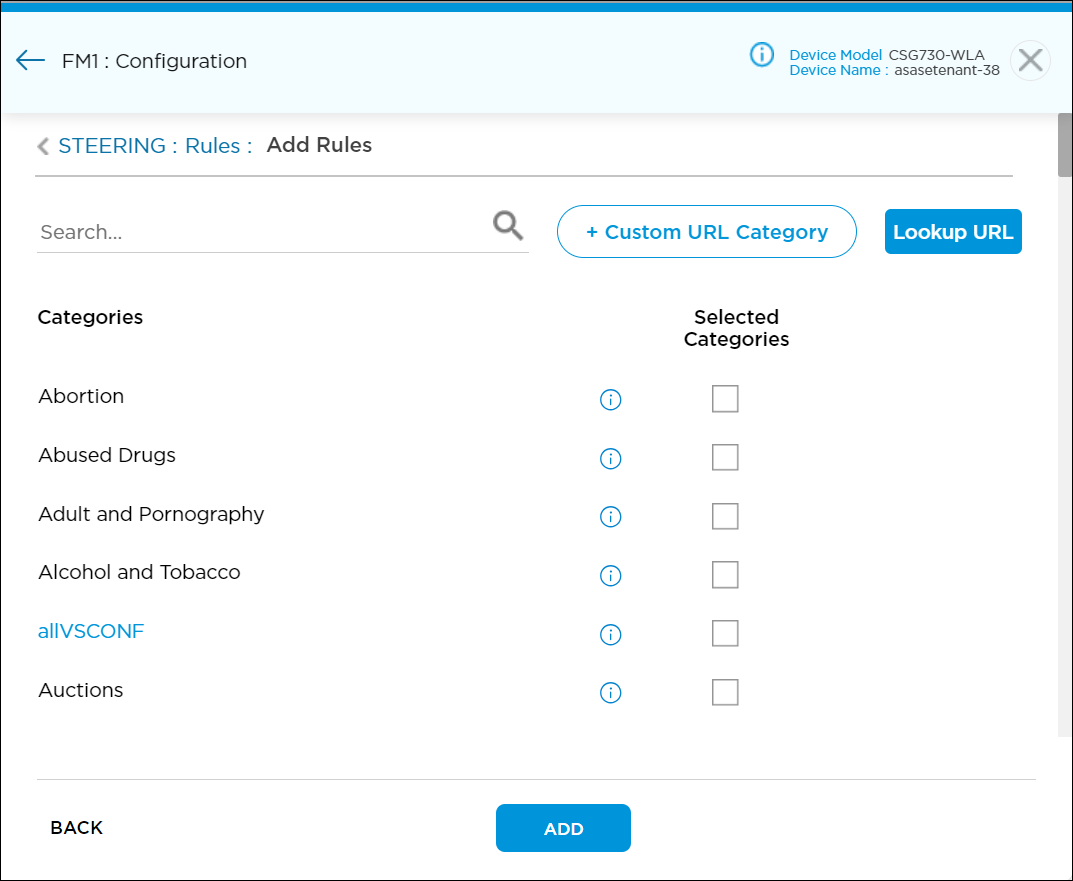This screenshot has height=881, width=1073.
Task: Show info for Alcohol and Tobacco
Action: 610,576
